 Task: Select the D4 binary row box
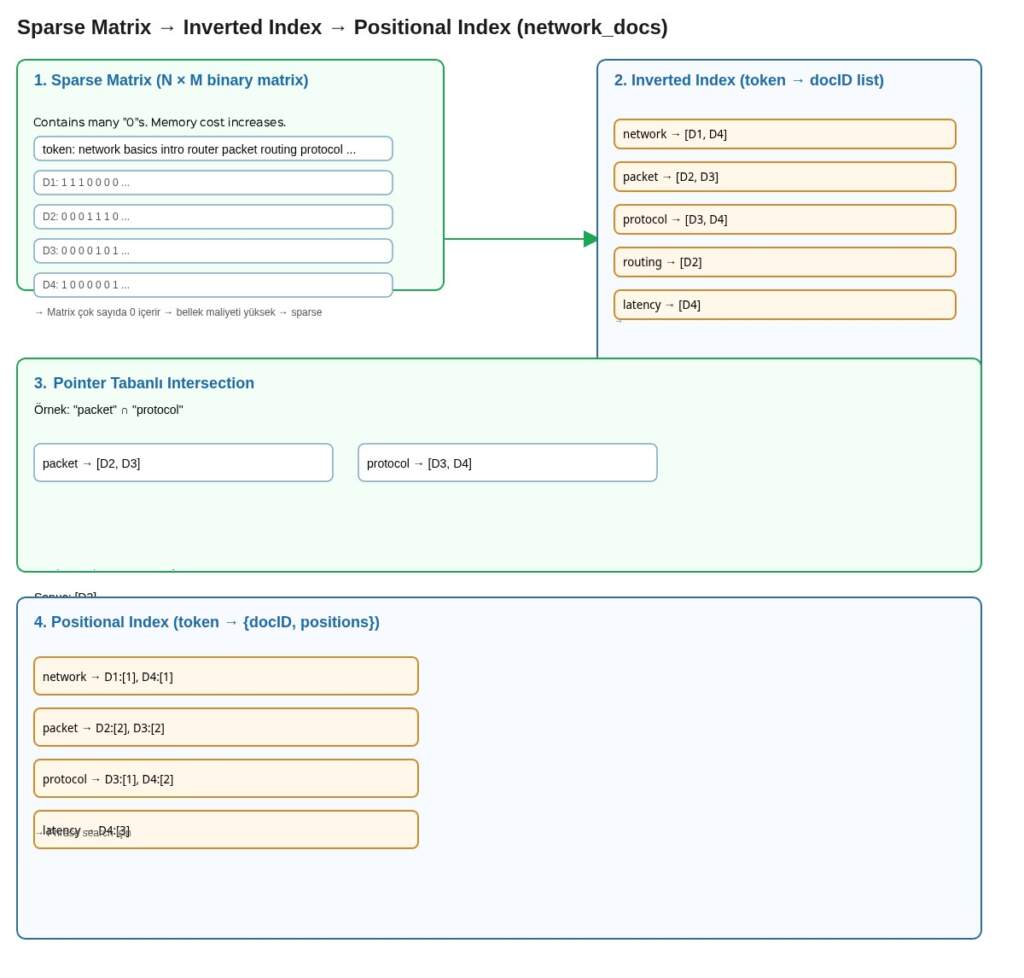pos(213,285)
